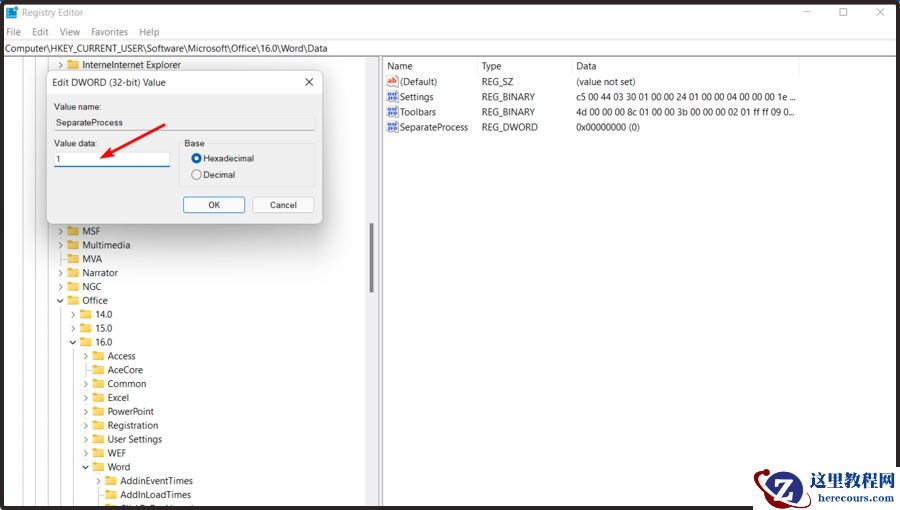Click the WEF folder icon
The height and width of the screenshot is (510, 900).
click(x=98, y=453)
